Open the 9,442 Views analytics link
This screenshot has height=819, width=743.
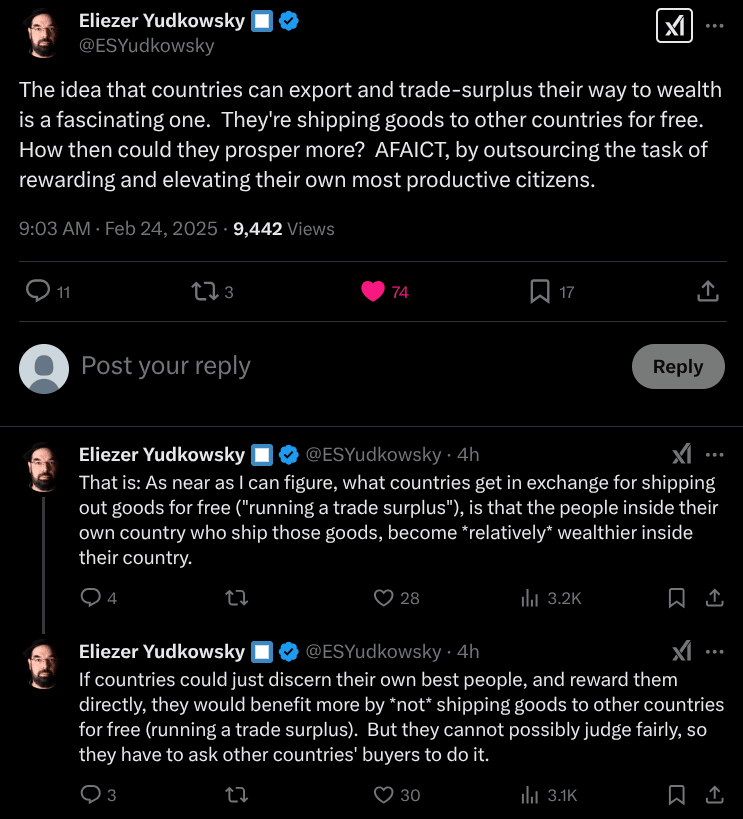[284, 228]
